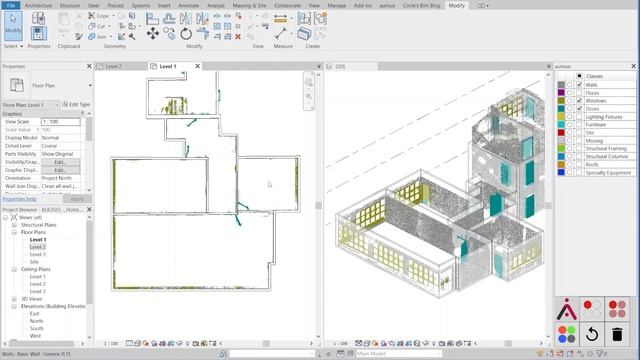The image size is (640, 360).
Task: Open the Floor Plan type selector dropdown
Action: [90, 85]
